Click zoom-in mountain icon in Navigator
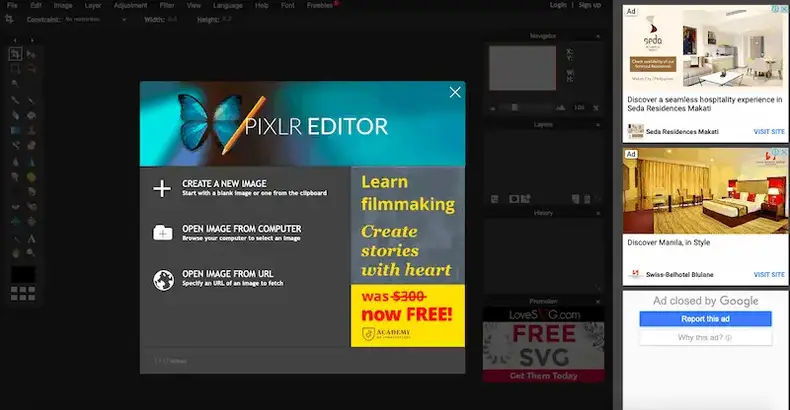Image resolution: width=790 pixels, height=410 pixels. [560, 108]
